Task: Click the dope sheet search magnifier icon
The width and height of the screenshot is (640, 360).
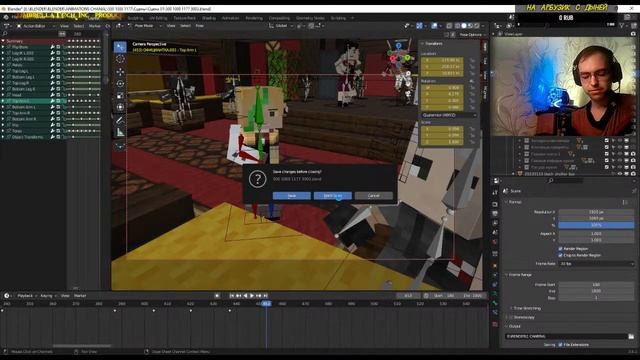Action: pyautogui.click(x=5, y=34)
